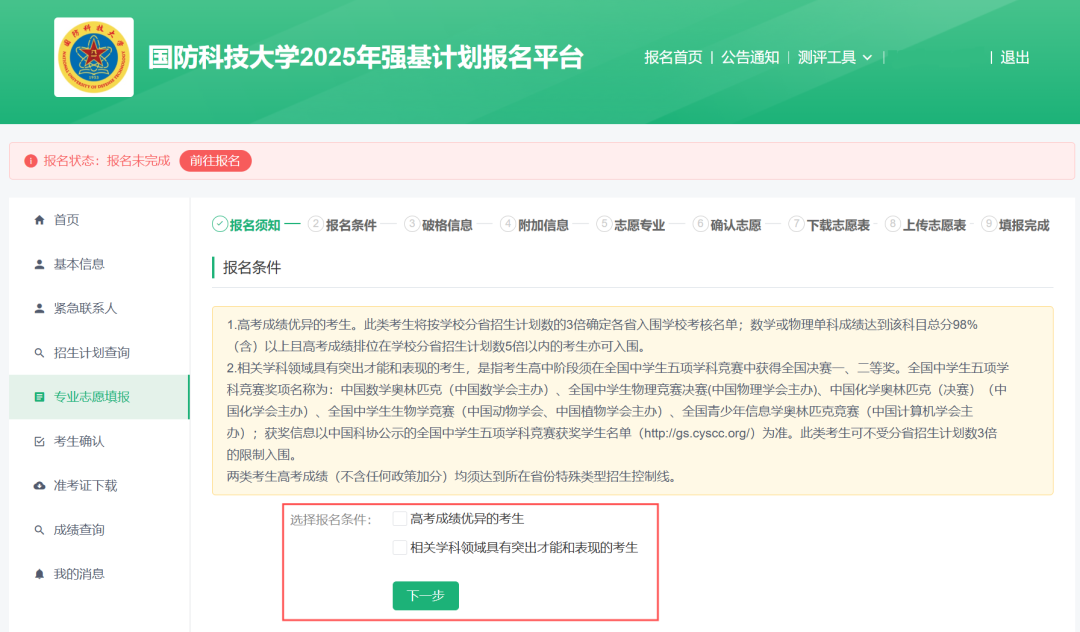Click the form icon beside 专业志愿填报
The image size is (1080, 632).
[39, 397]
